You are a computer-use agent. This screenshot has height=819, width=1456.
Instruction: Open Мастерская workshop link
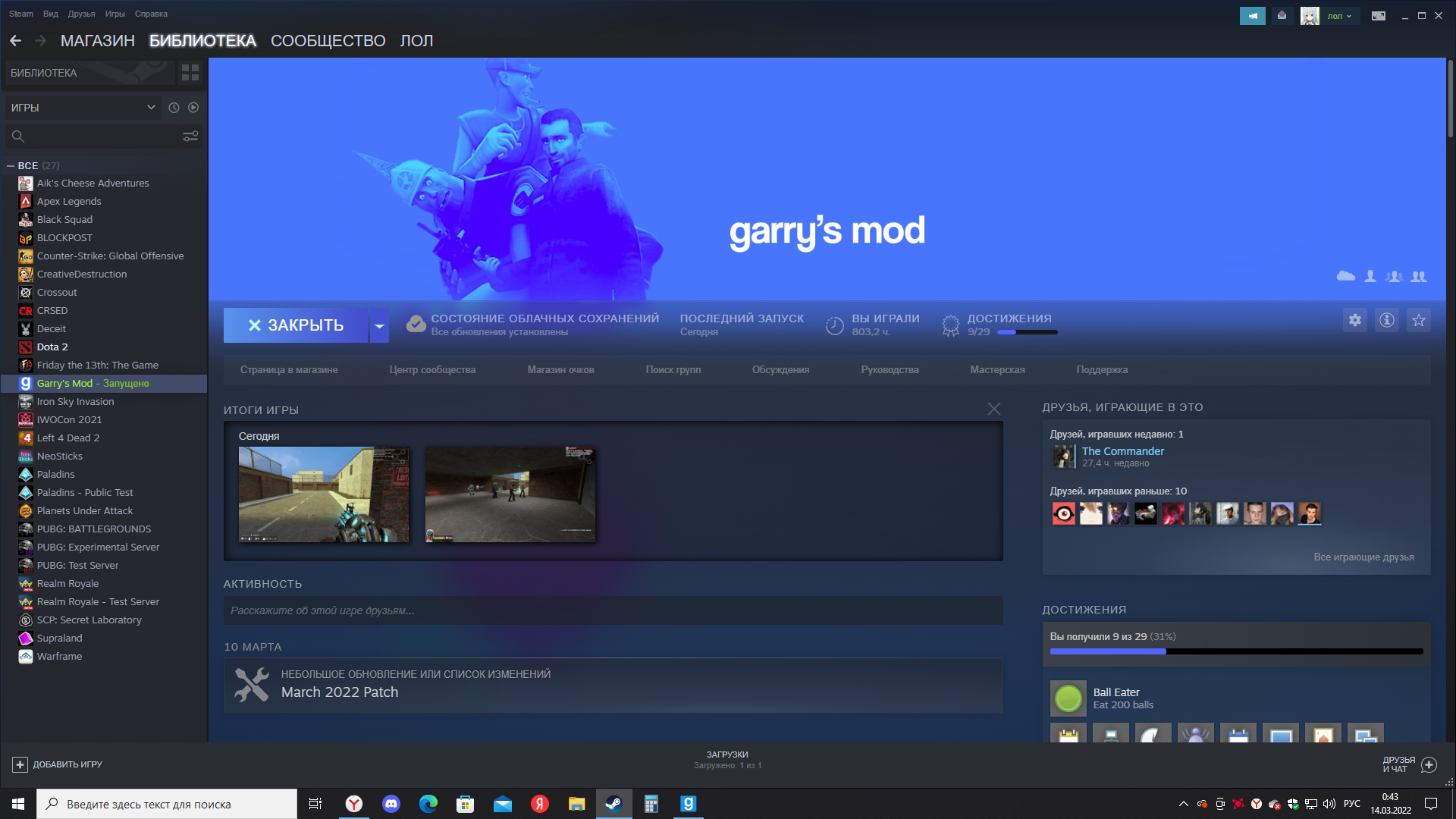coord(998,370)
